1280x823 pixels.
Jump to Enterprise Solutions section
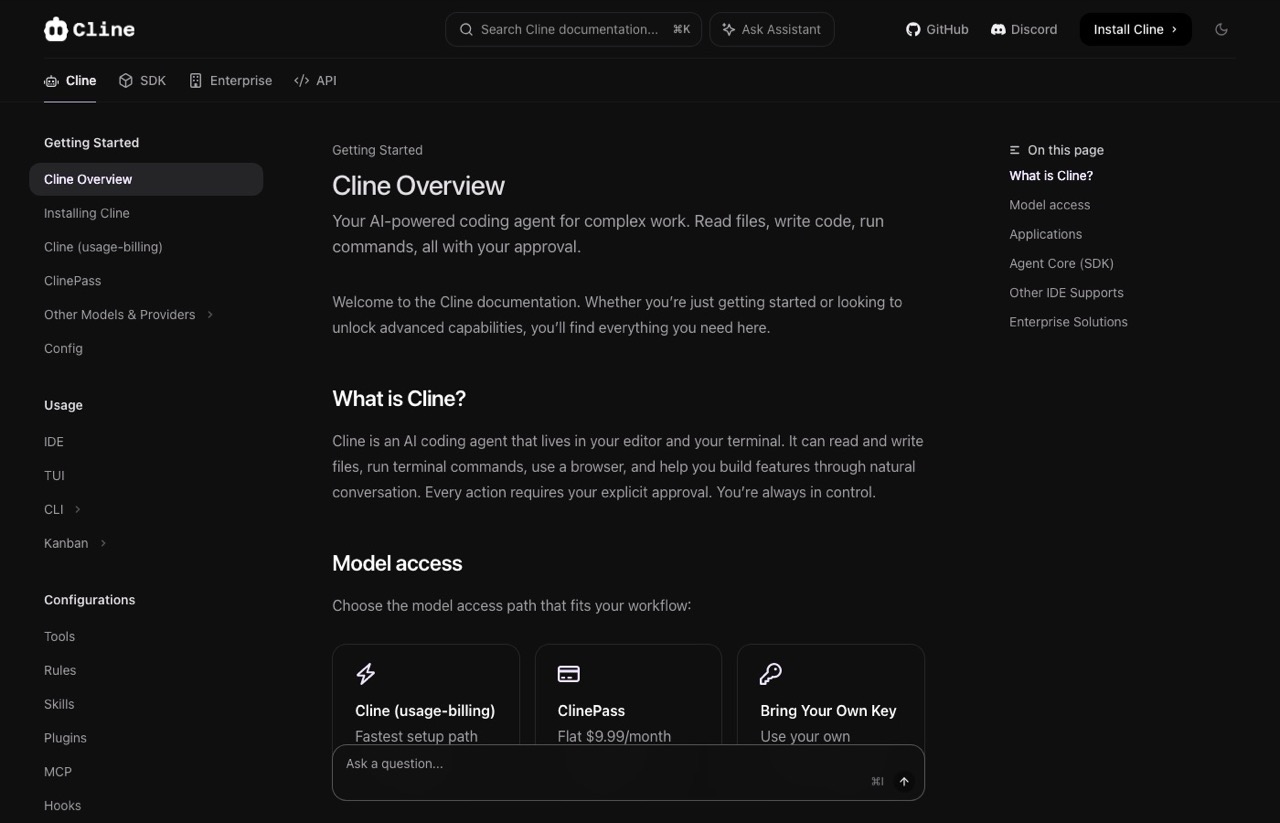click(x=1068, y=322)
